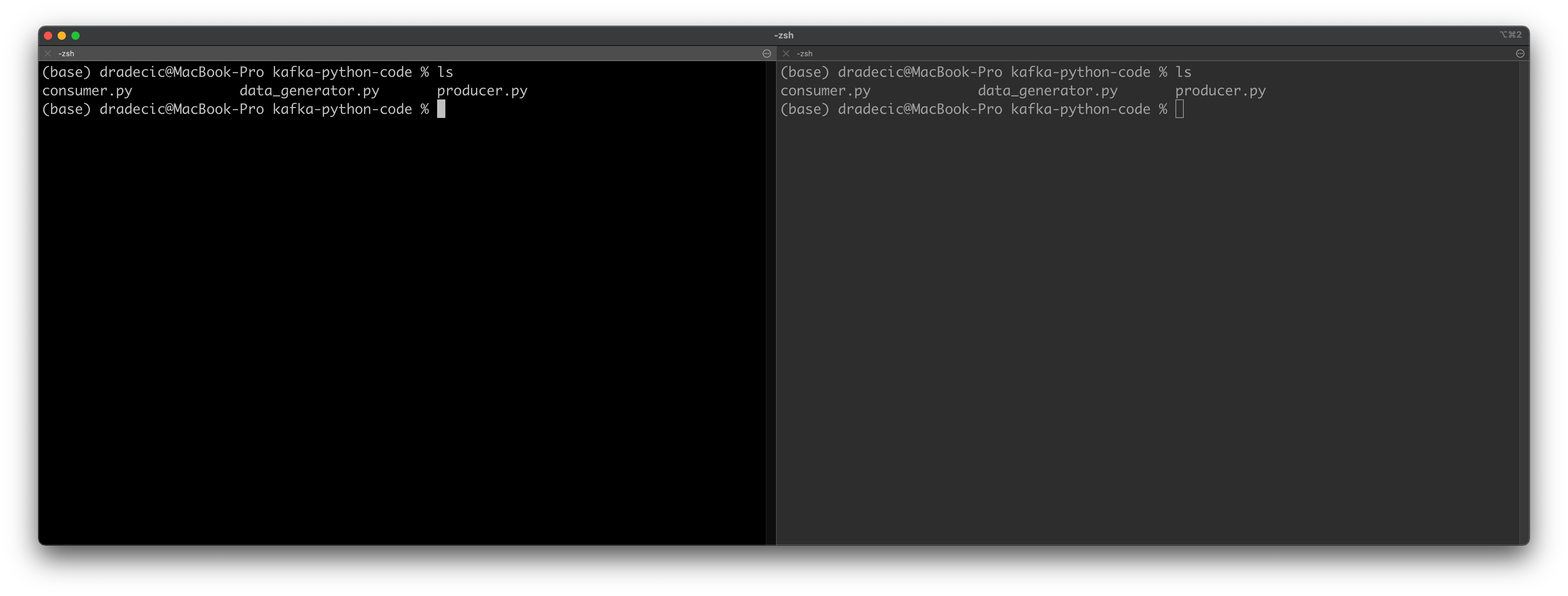Select the right -zsh tab label
1568x596 pixels.
(x=804, y=53)
